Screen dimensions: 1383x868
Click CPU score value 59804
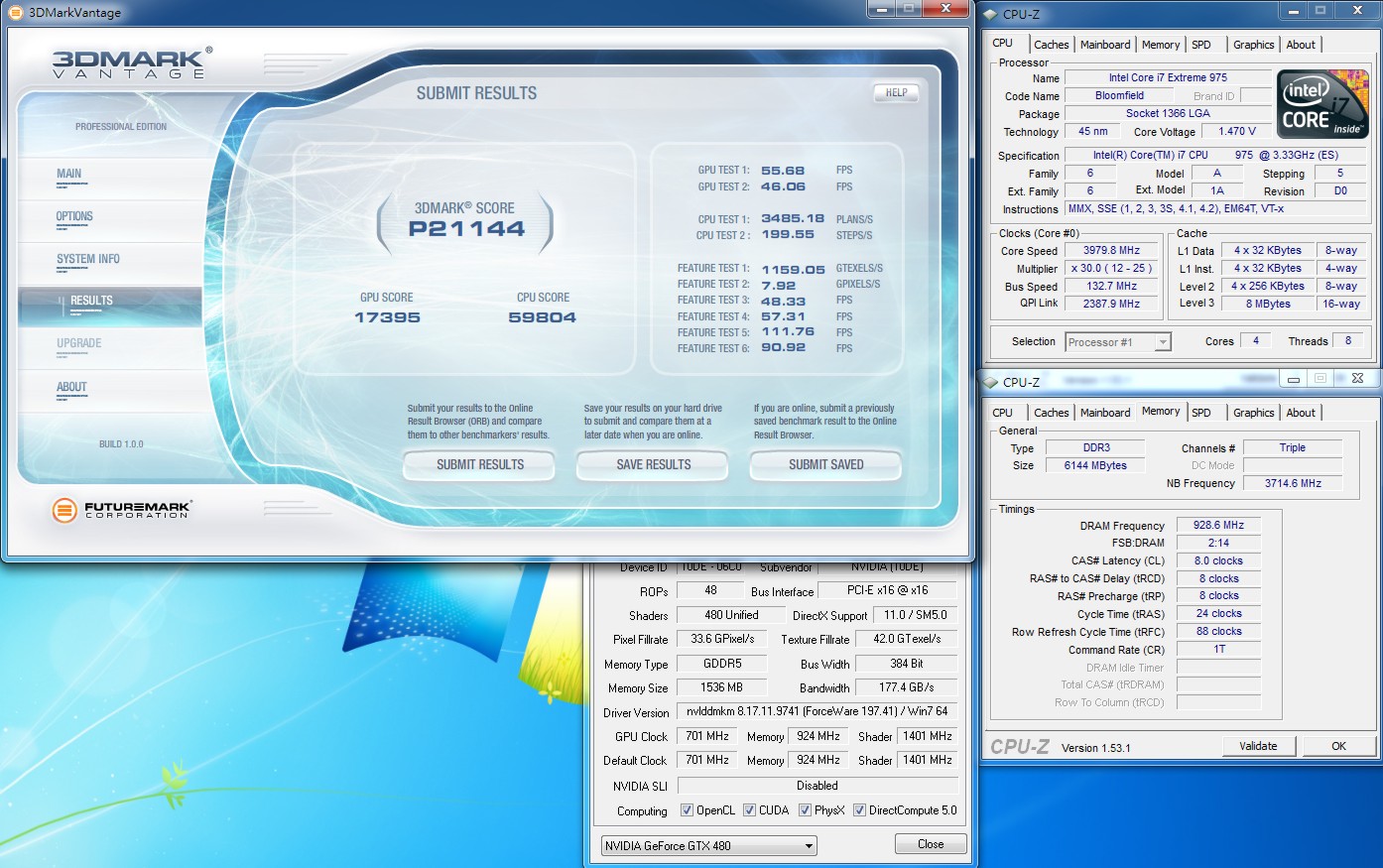(x=542, y=317)
